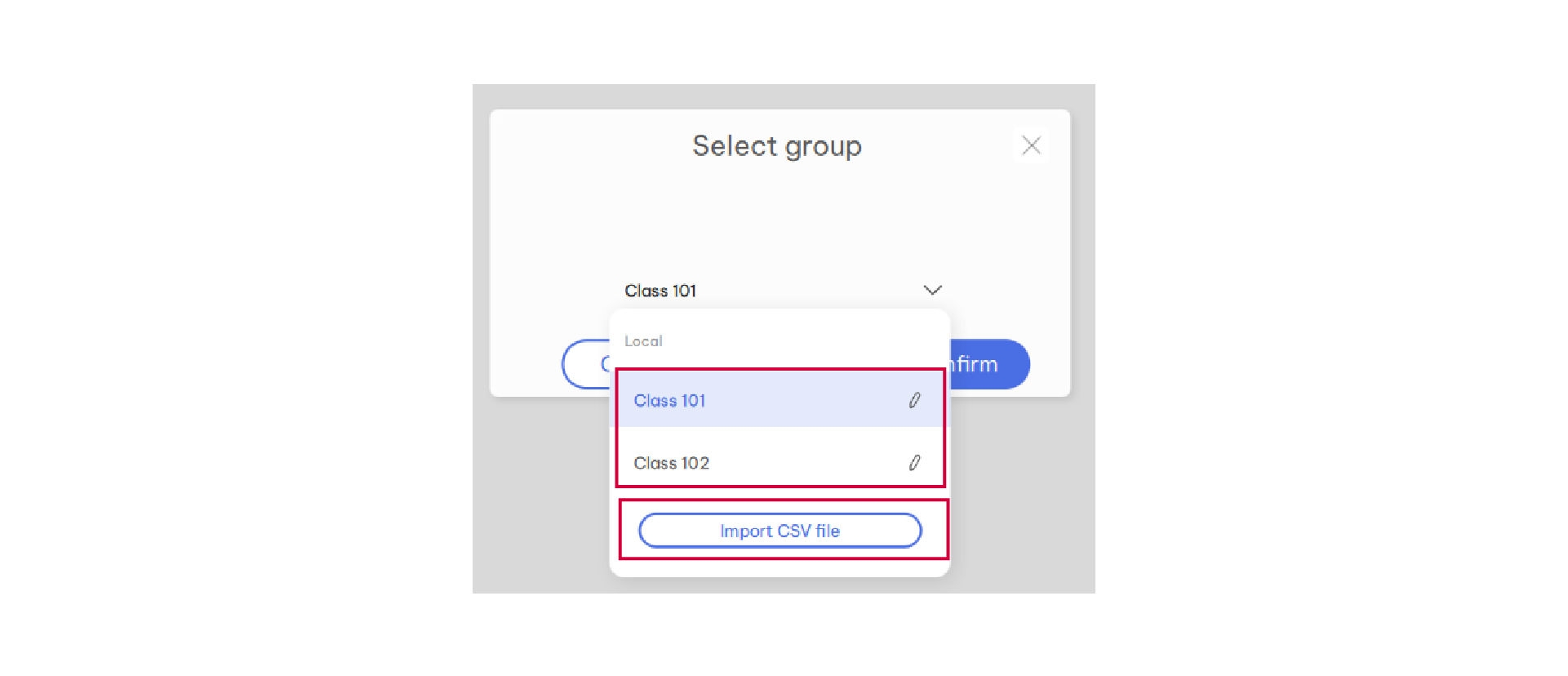Click the Select group title text

point(776,146)
